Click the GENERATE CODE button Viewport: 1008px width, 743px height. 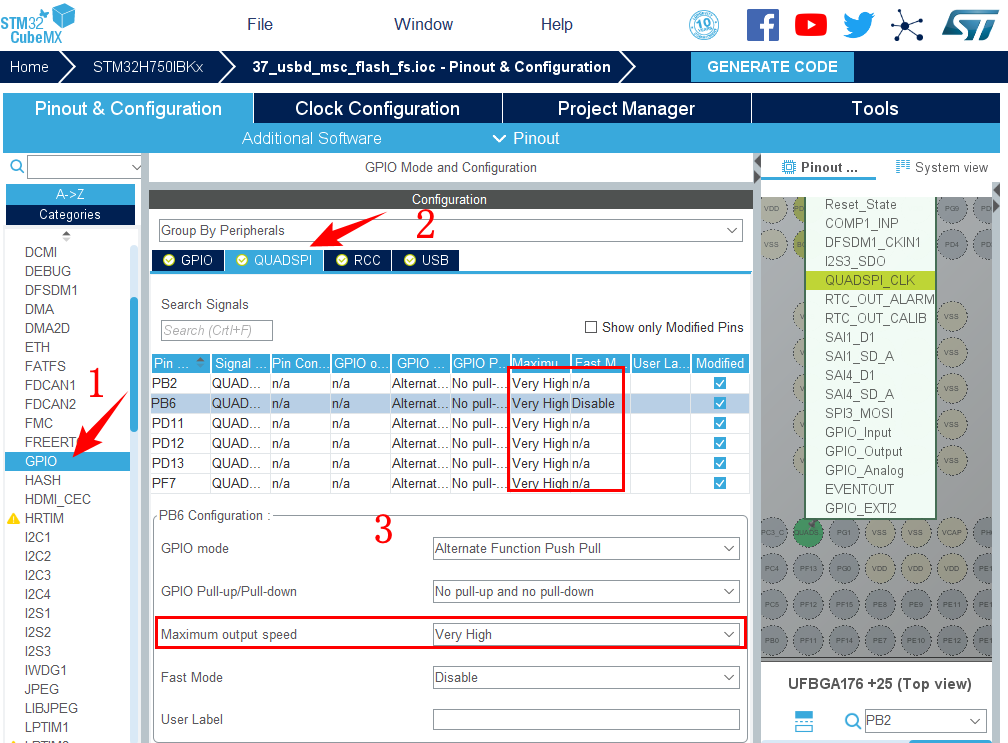772,67
